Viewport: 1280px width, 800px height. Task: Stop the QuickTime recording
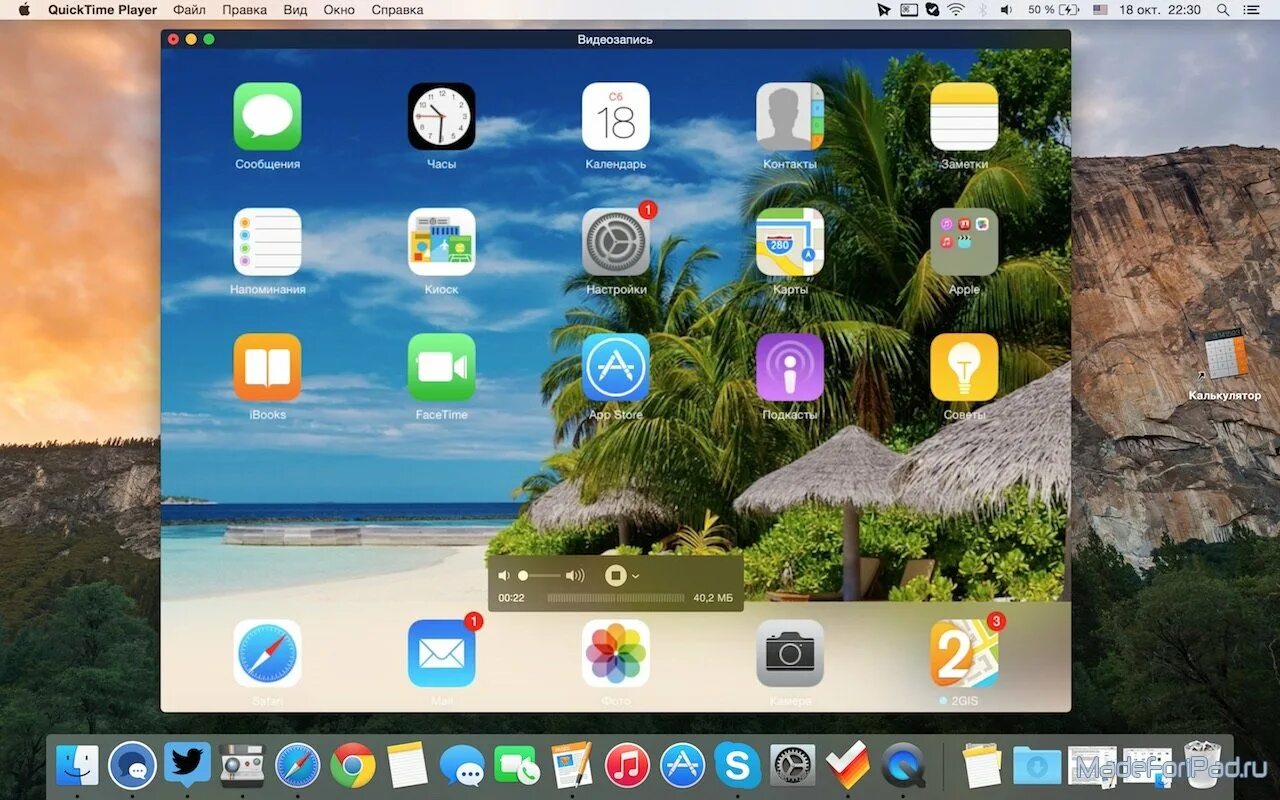tap(616, 575)
